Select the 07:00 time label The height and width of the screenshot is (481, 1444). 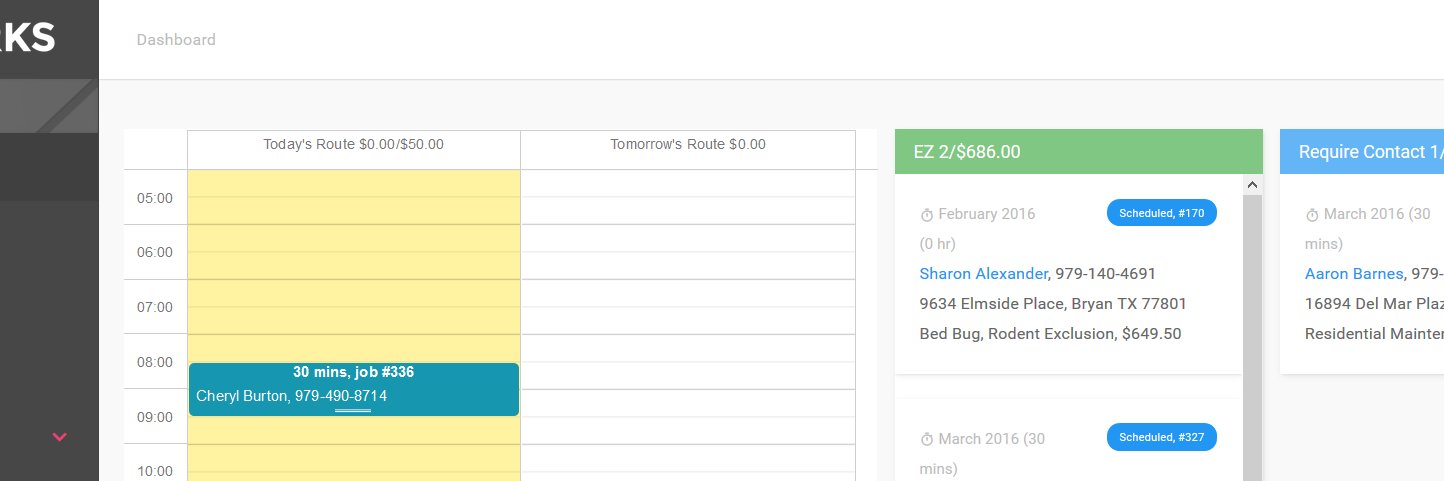155,307
